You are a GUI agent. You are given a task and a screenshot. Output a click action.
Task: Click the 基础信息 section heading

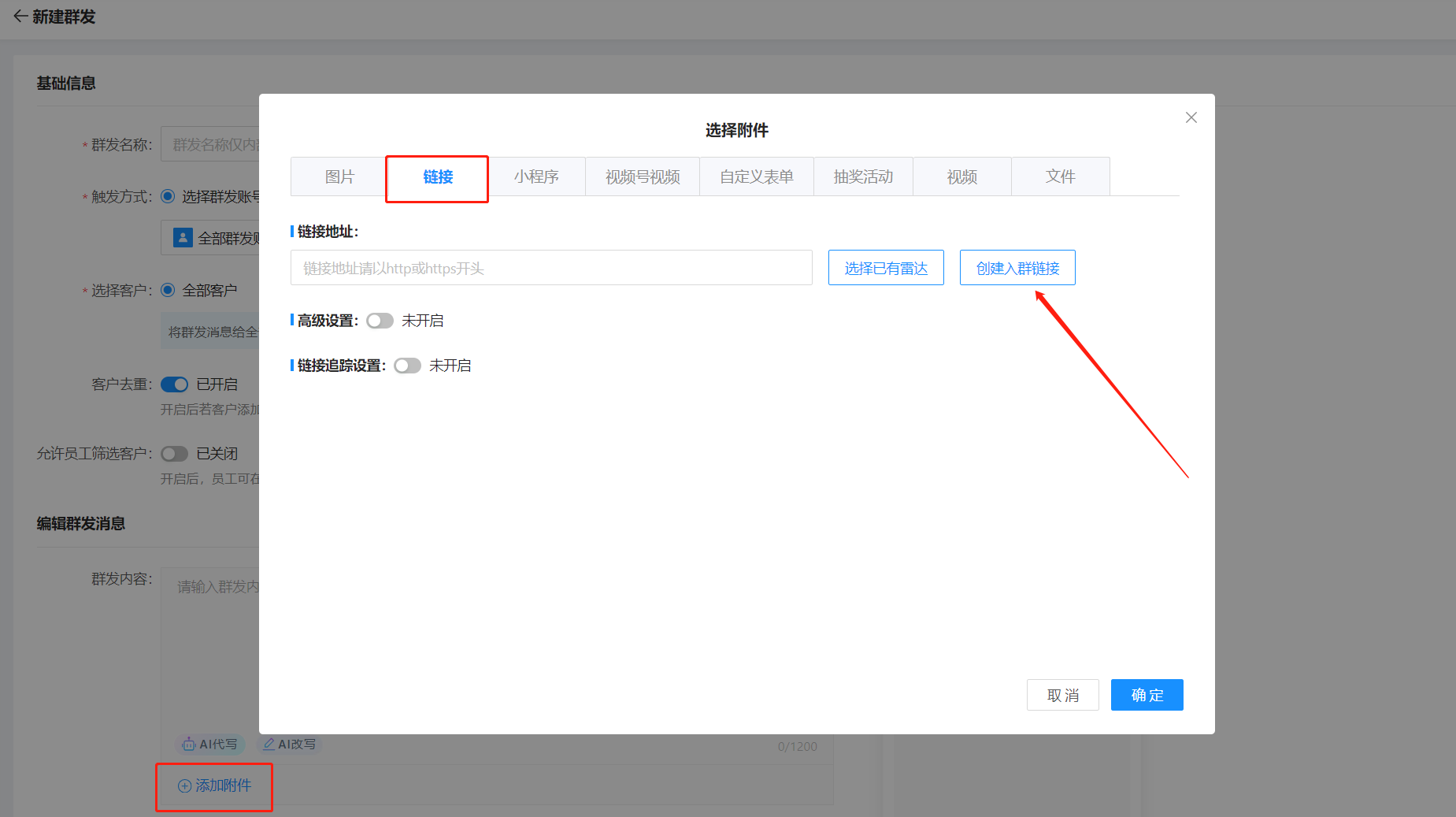pyautogui.click(x=66, y=83)
